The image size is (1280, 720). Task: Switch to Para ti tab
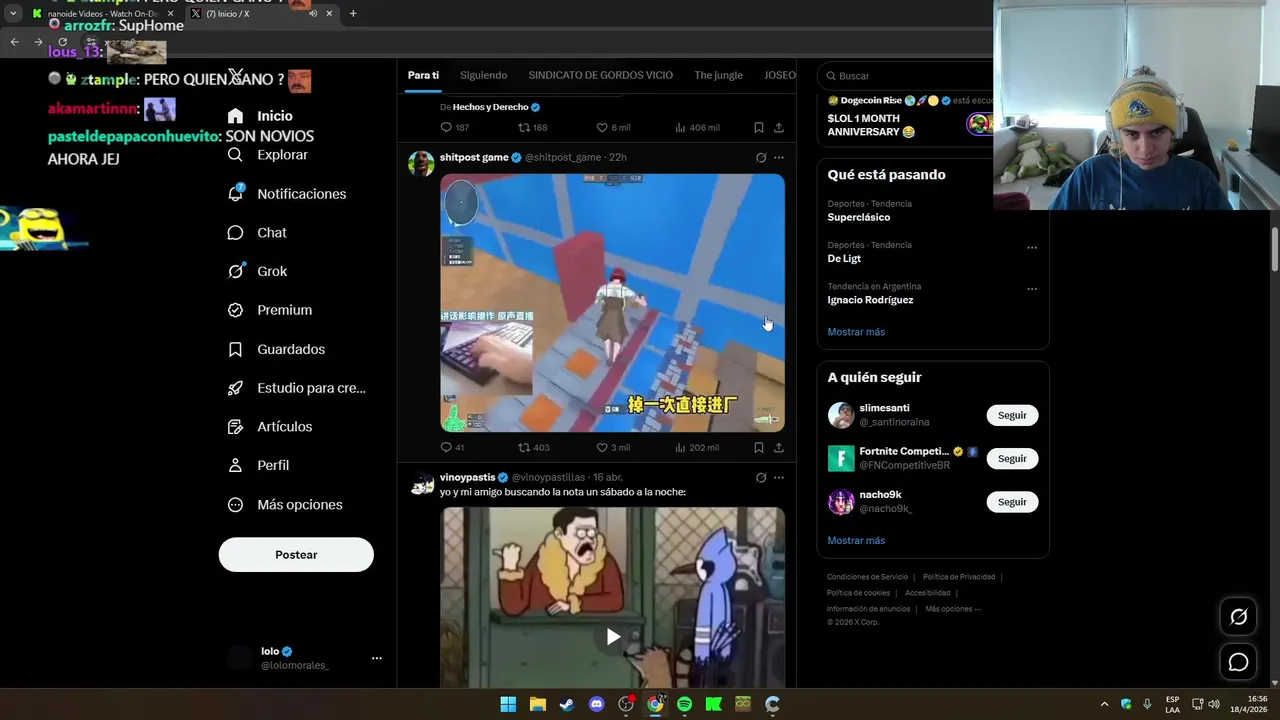[423, 75]
